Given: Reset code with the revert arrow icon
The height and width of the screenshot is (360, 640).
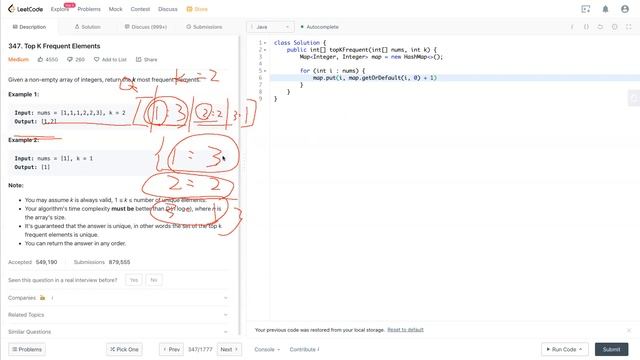Looking at the screenshot, I should point(600,27).
